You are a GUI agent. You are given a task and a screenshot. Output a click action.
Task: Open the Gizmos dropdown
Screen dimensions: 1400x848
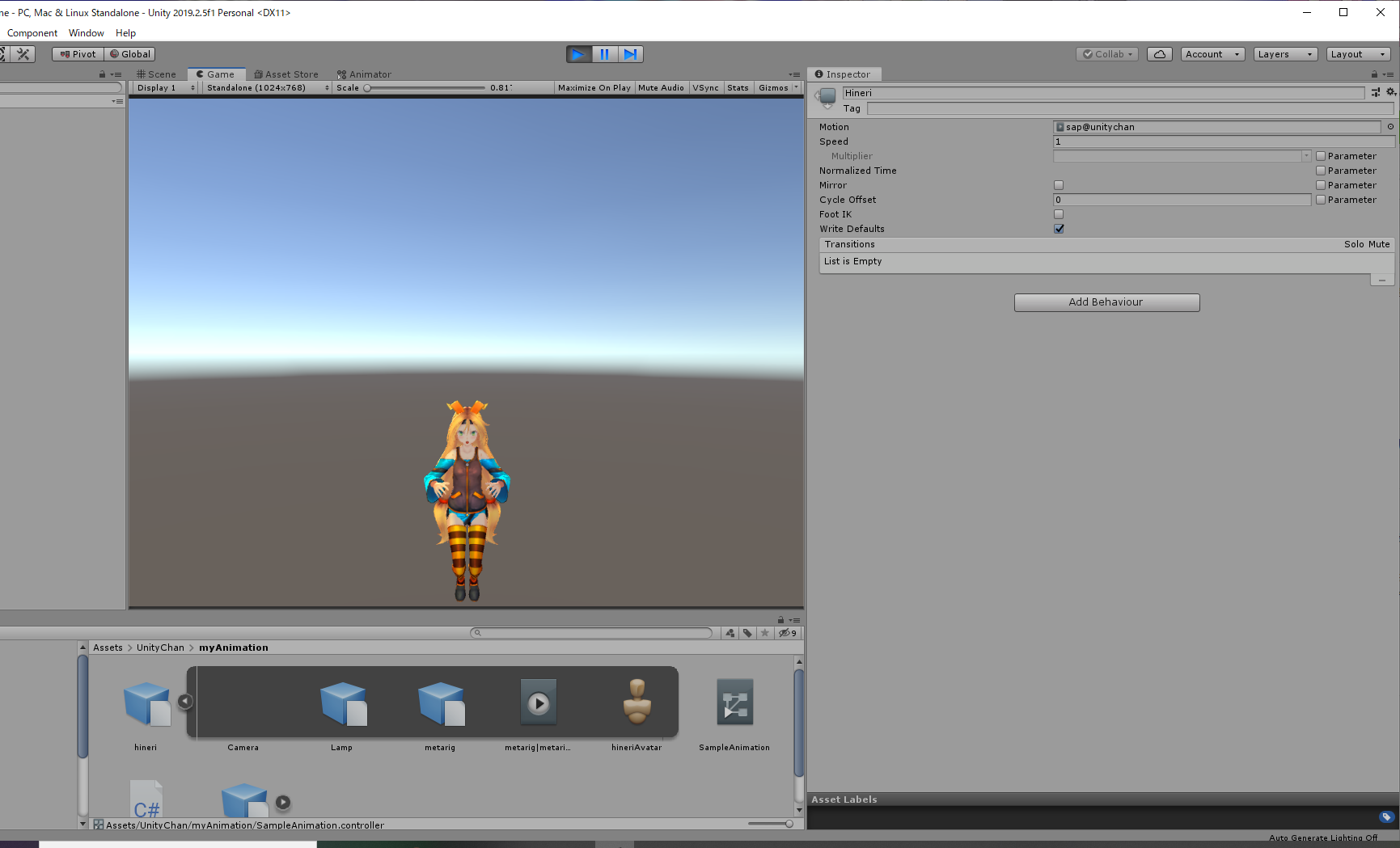point(778,88)
